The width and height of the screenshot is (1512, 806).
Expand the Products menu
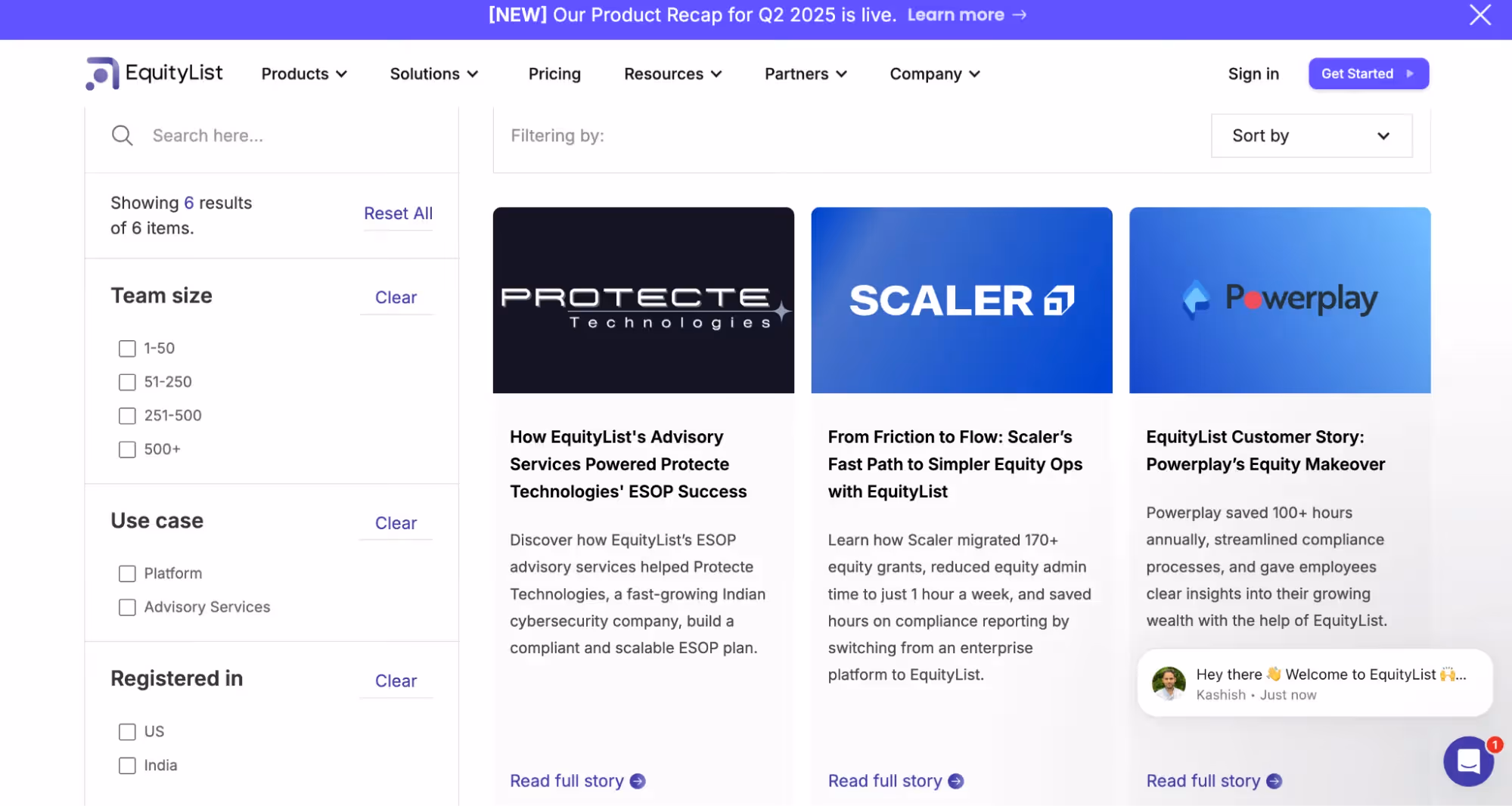point(304,73)
